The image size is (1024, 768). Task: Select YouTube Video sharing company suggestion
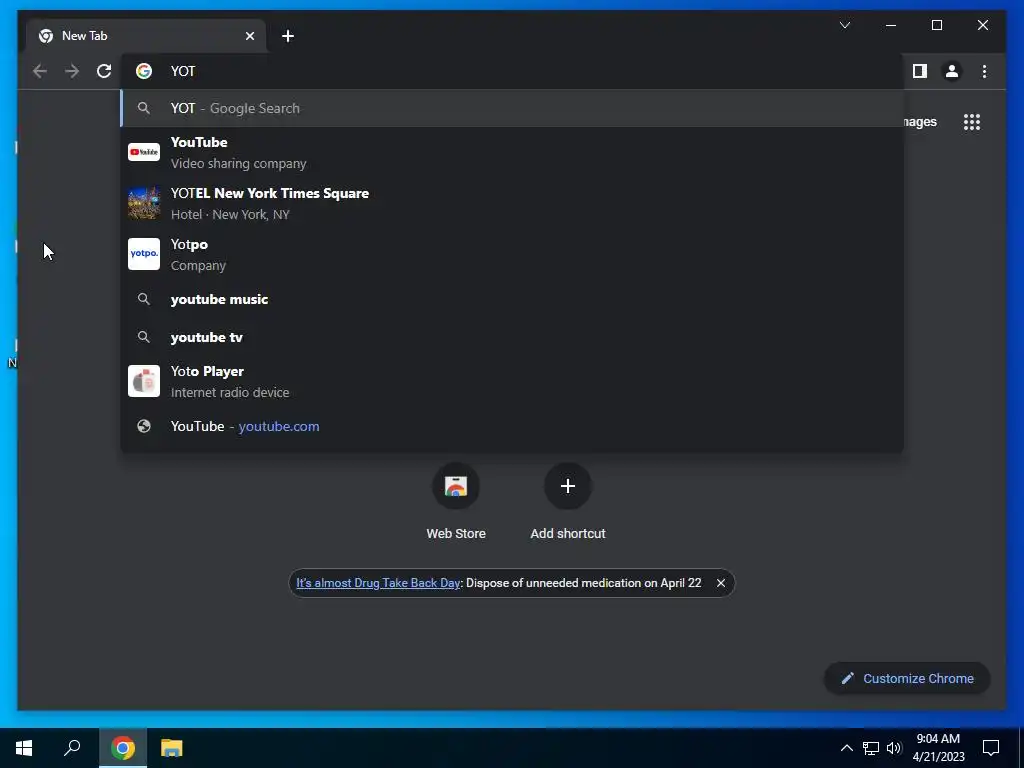pos(512,153)
